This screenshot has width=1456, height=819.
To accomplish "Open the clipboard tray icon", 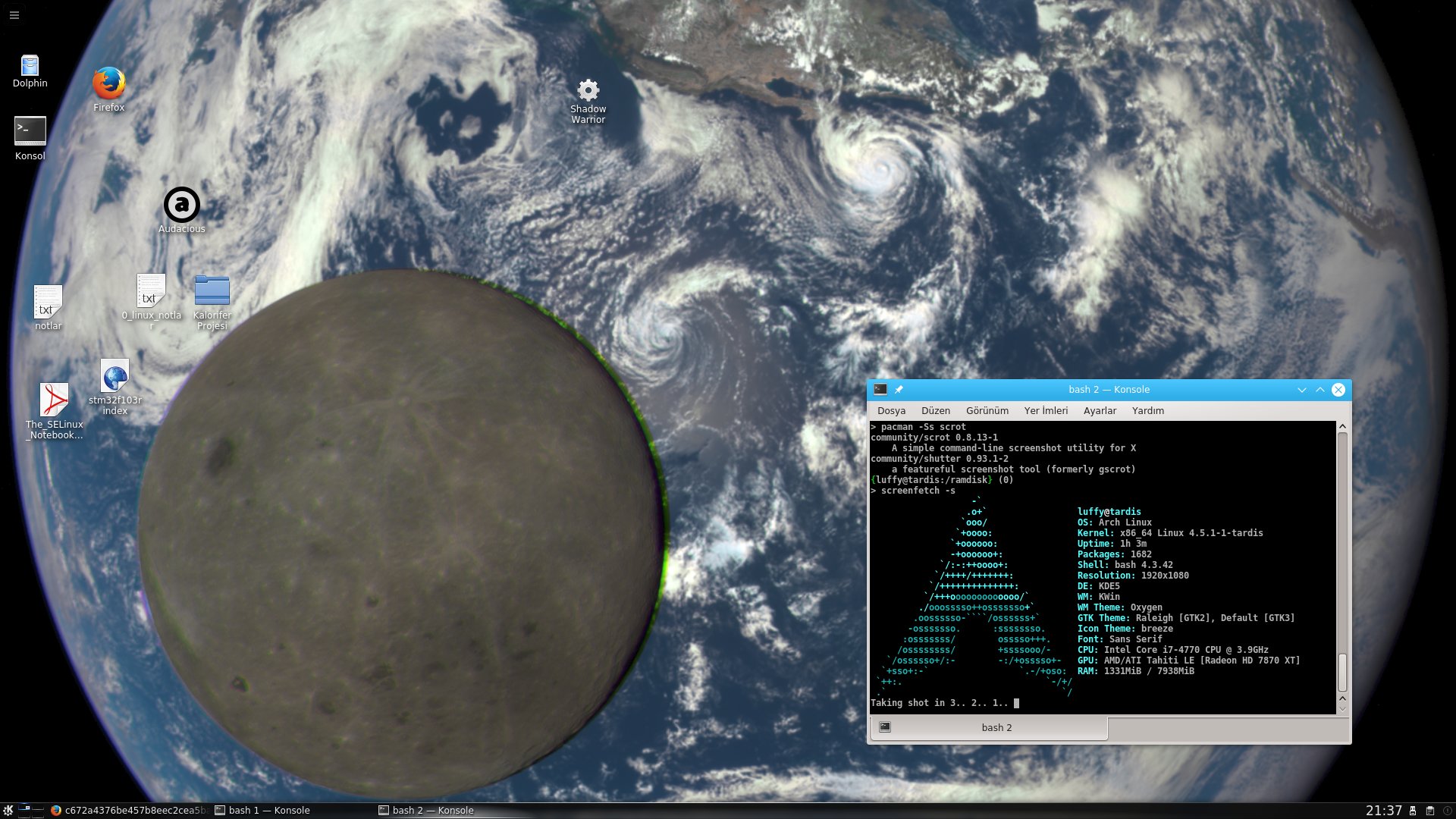I will (x=1430, y=811).
